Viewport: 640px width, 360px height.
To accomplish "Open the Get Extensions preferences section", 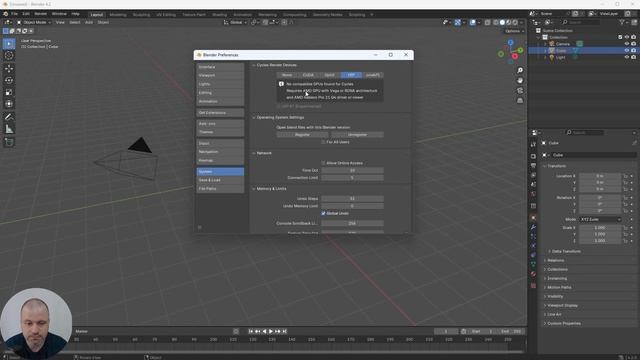I will click(x=220, y=113).
